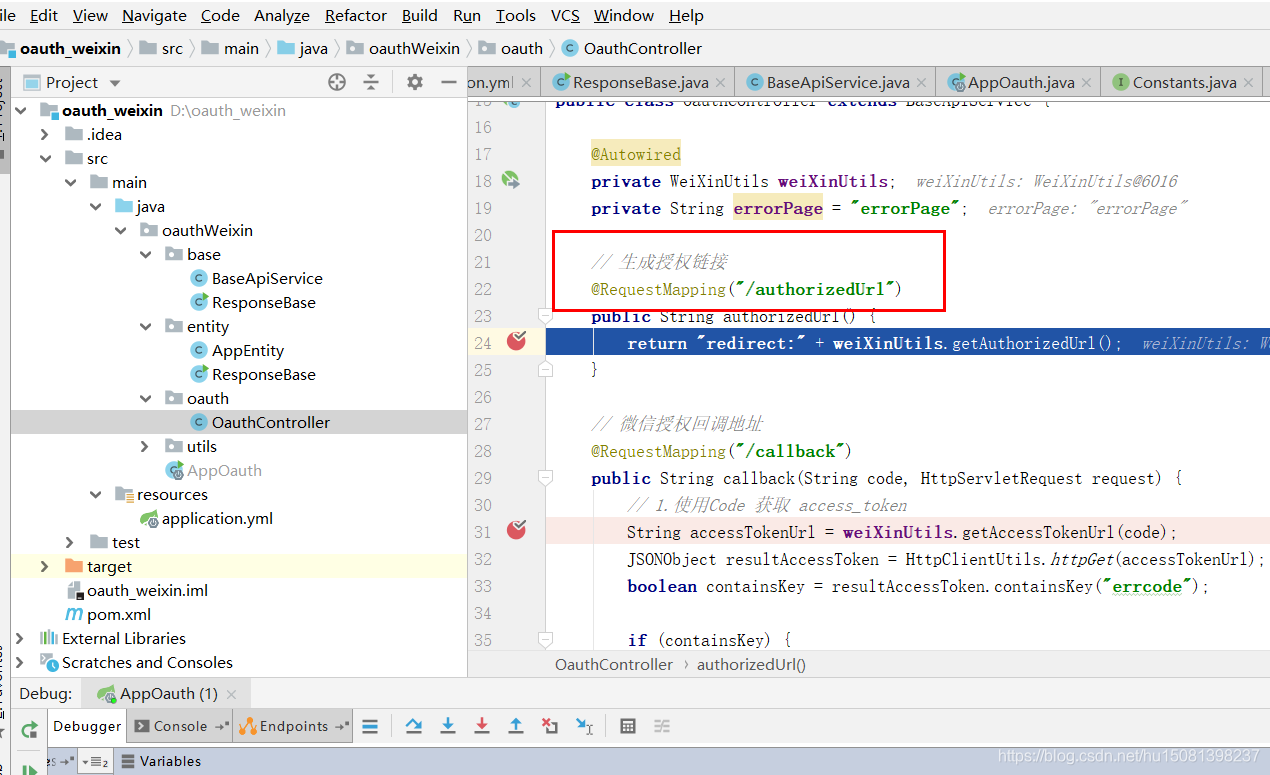Show execution point in debugger toolbar
The width and height of the screenshot is (1270, 775).
[x=370, y=726]
